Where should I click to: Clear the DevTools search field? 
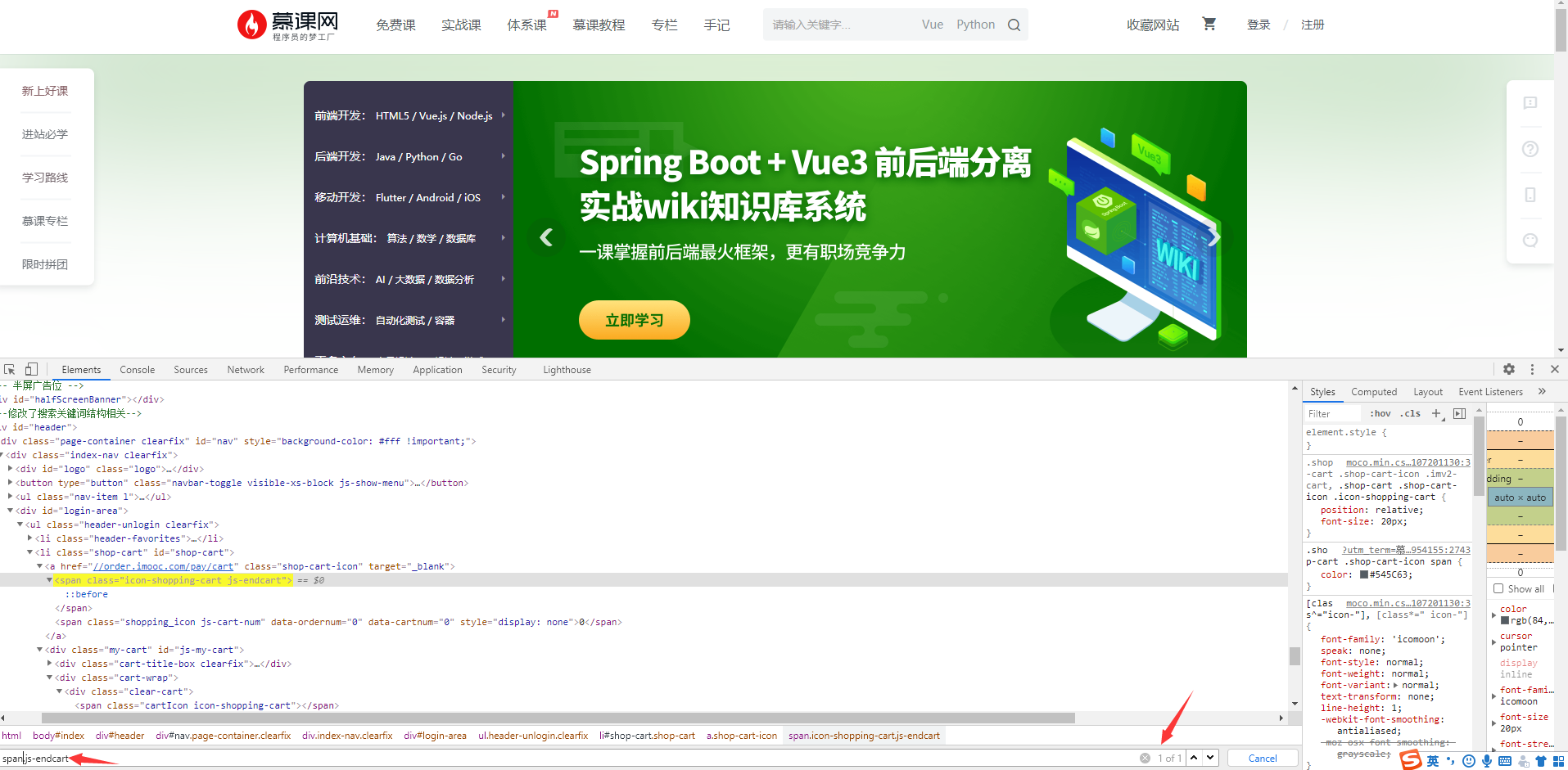pyautogui.click(x=1145, y=758)
